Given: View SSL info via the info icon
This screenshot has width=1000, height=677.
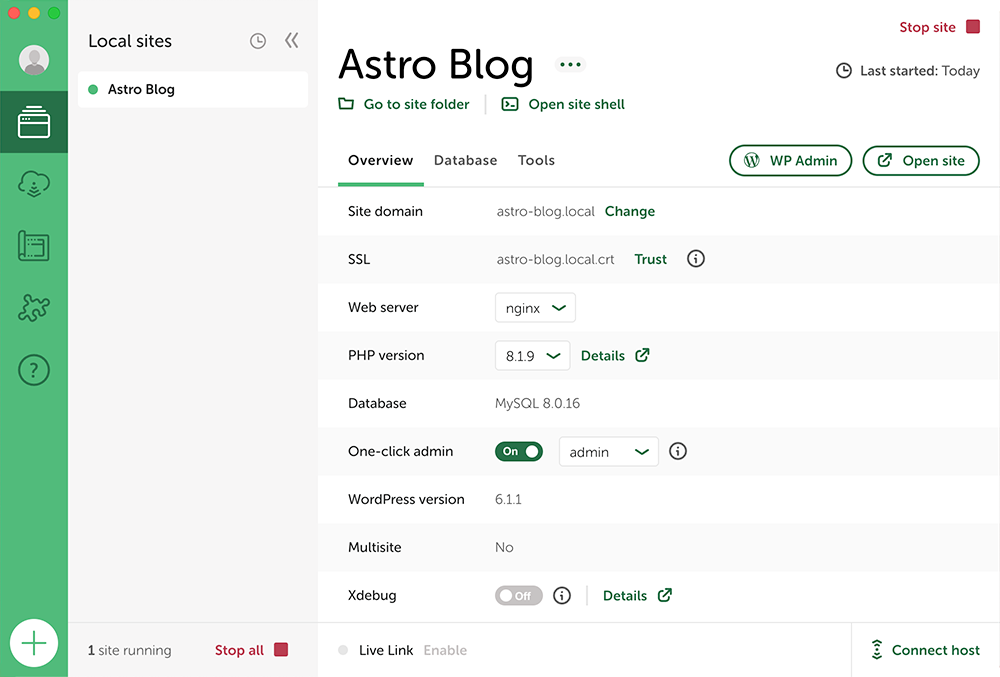Looking at the screenshot, I should pos(695,258).
